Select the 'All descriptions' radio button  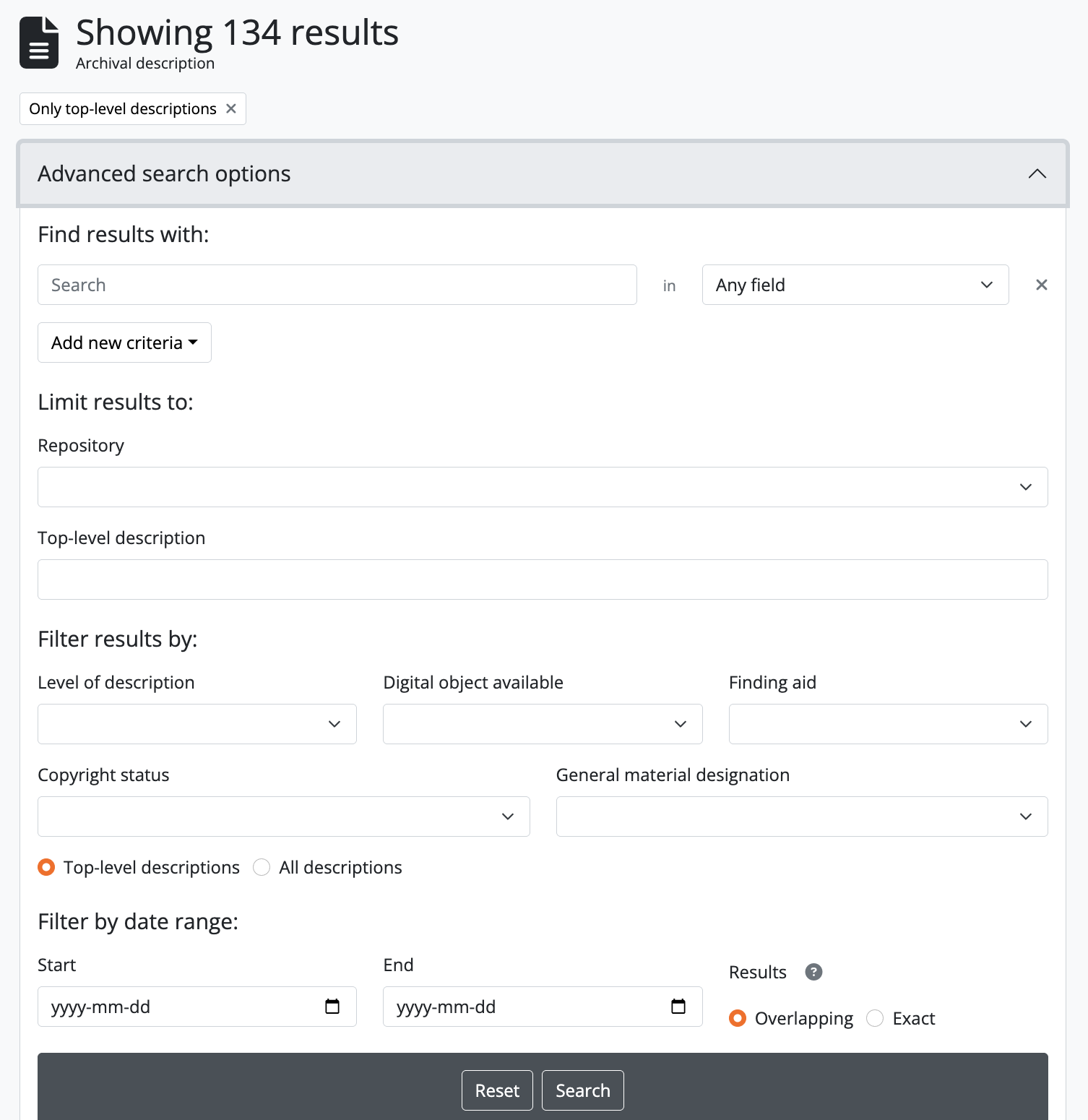pyautogui.click(x=262, y=867)
